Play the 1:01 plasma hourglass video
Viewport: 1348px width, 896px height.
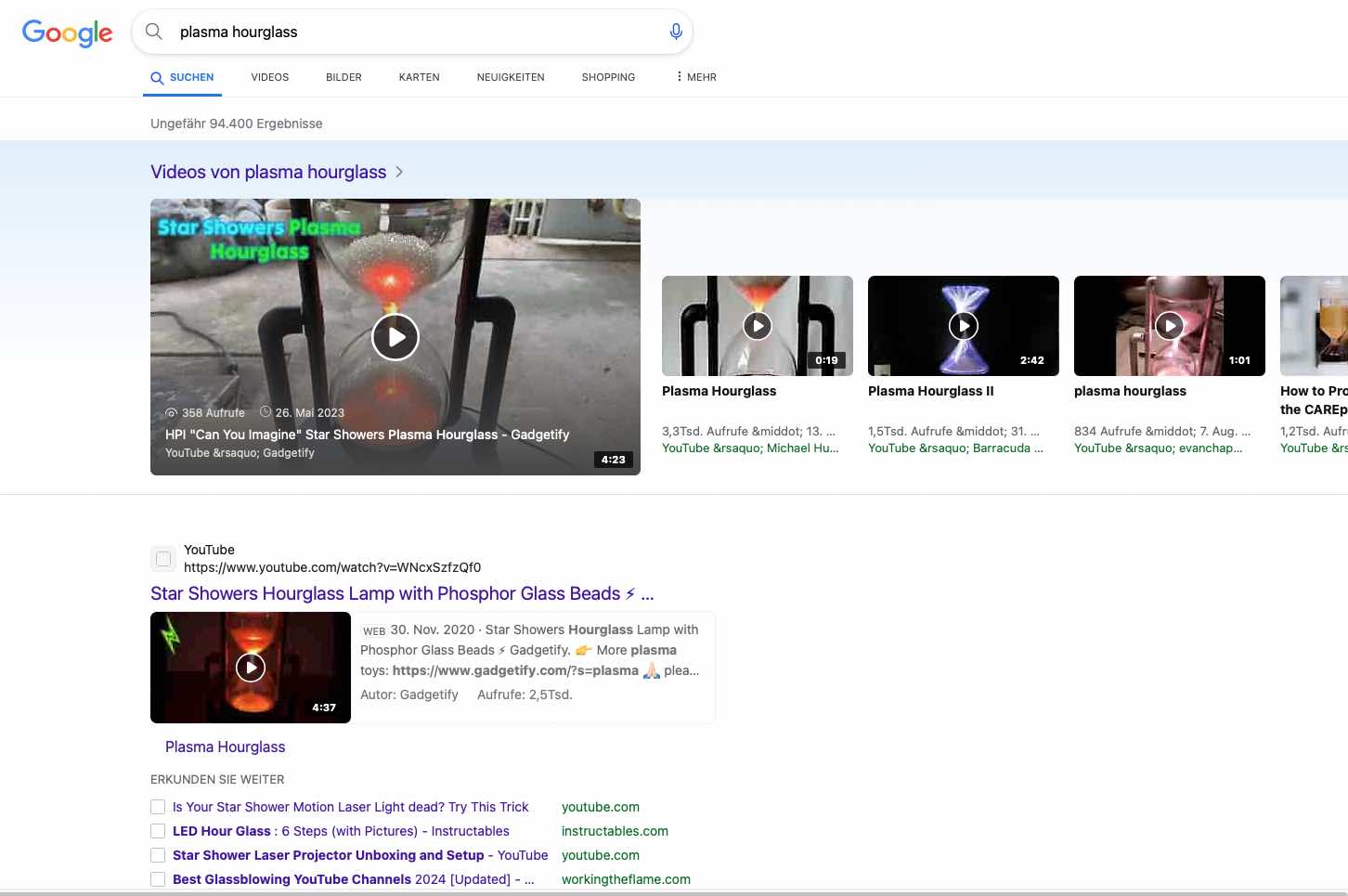pos(1170,326)
